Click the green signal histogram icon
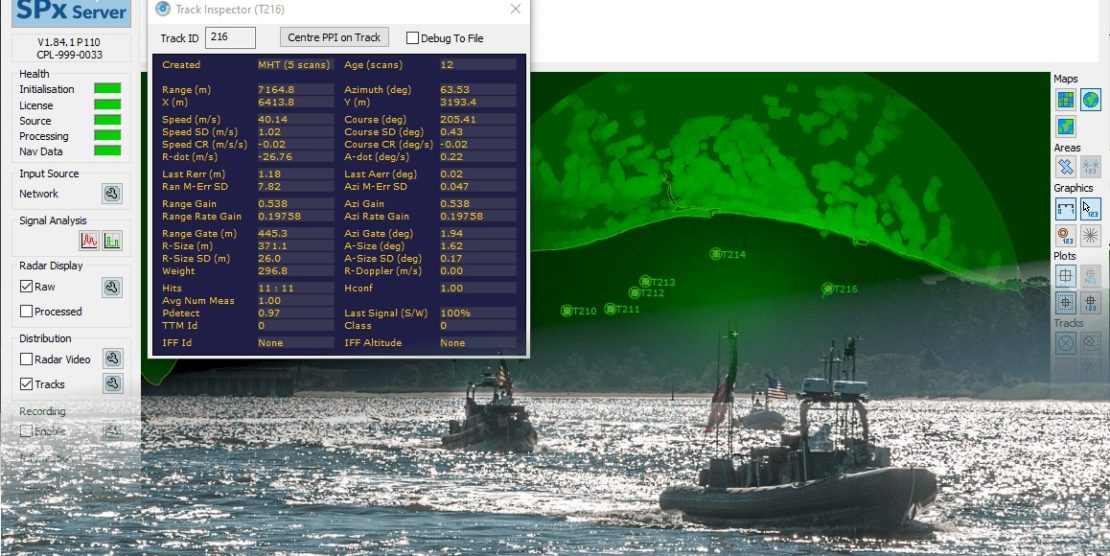1110x556 pixels. coord(112,241)
